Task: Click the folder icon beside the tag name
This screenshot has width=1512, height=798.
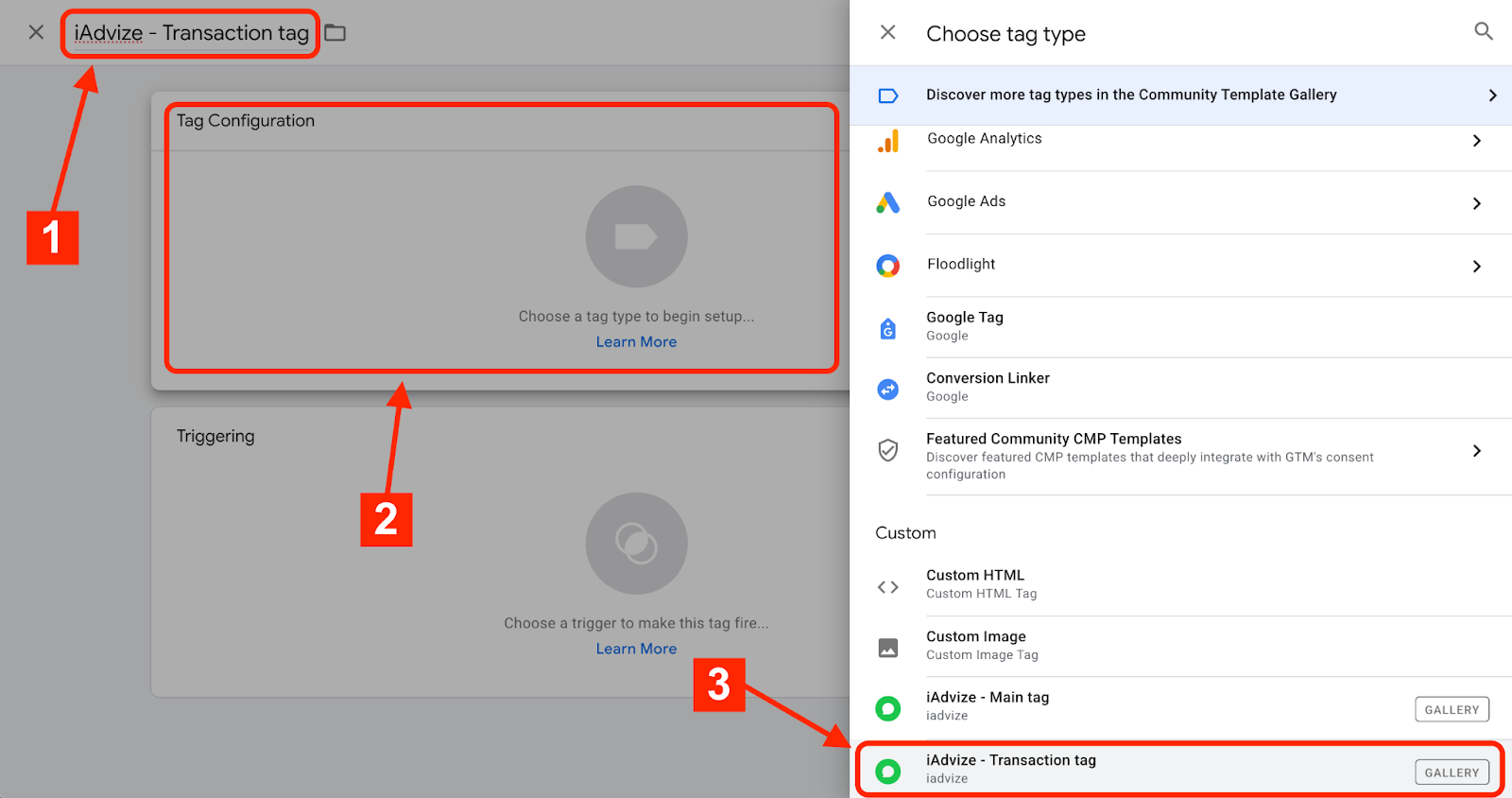Action: 335,33
